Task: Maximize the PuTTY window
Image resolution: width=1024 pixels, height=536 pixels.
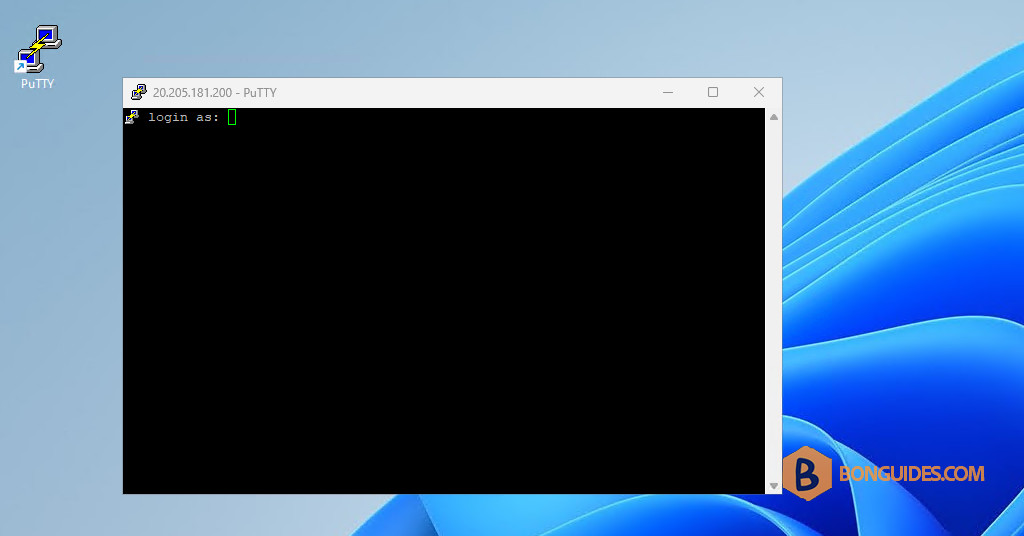Action: [713, 92]
